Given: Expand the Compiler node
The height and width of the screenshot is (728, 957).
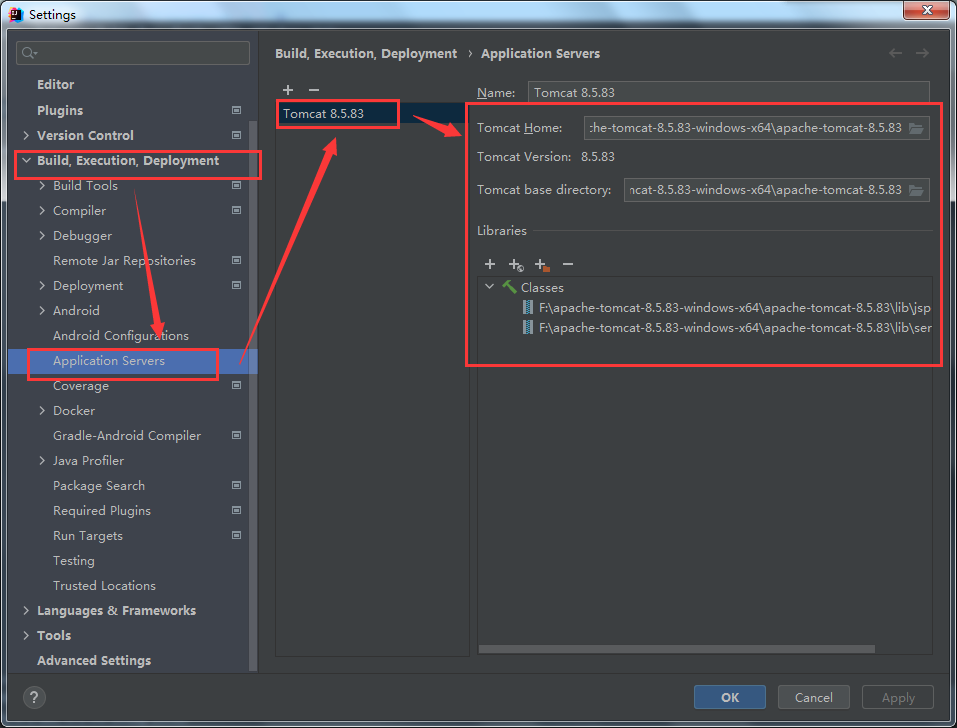Looking at the screenshot, I should tap(42, 210).
